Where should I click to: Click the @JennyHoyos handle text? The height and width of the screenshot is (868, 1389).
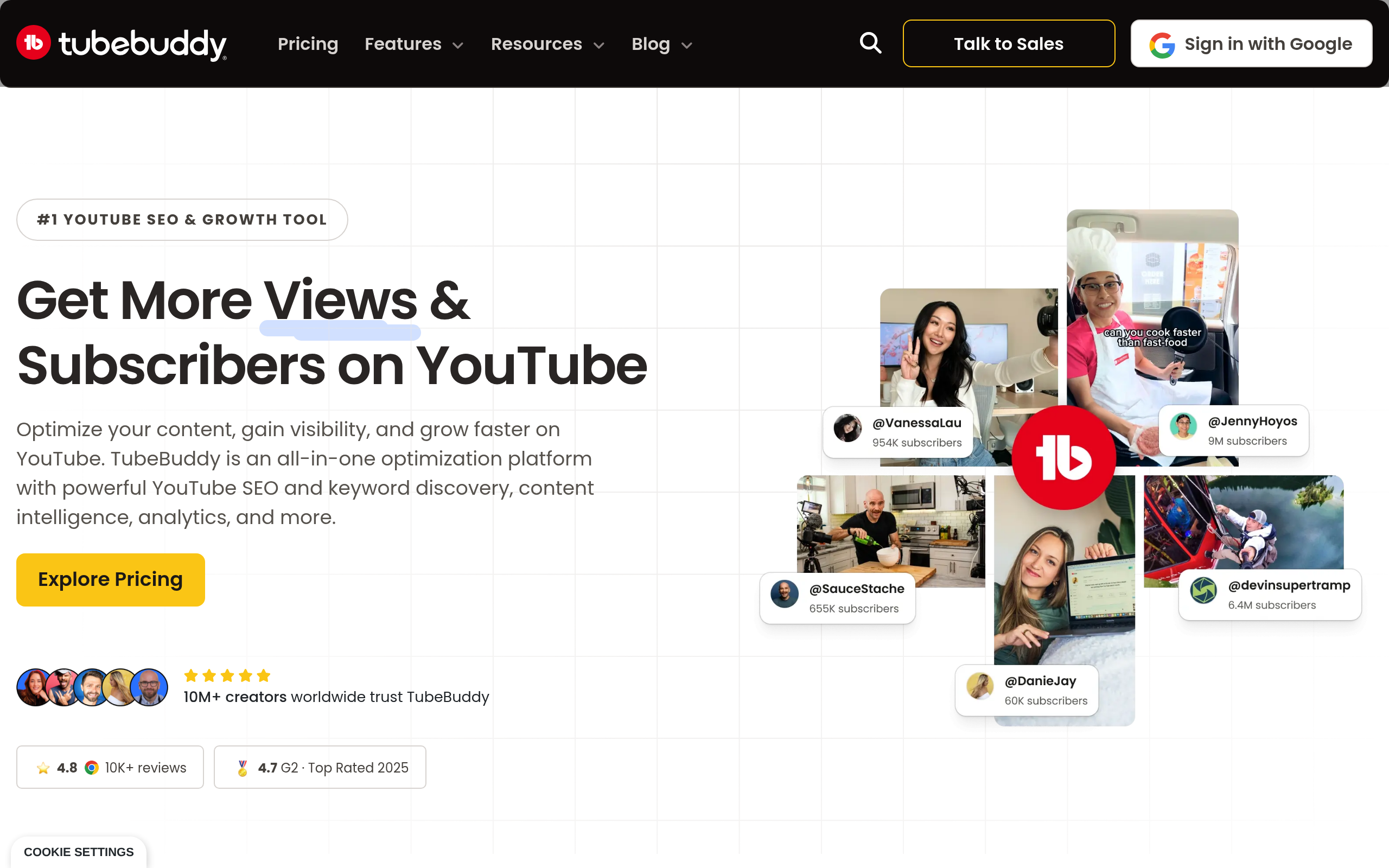point(1252,422)
